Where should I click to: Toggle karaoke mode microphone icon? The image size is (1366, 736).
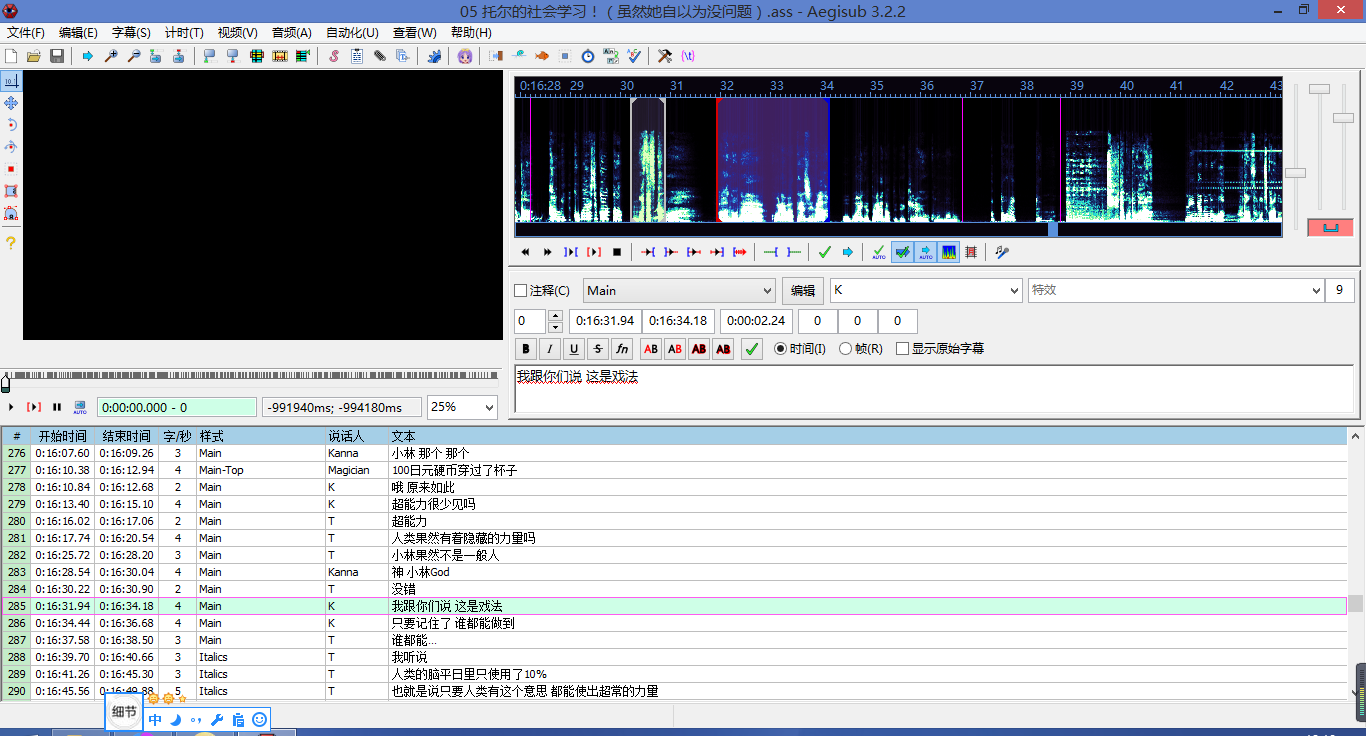[x=1002, y=252]
